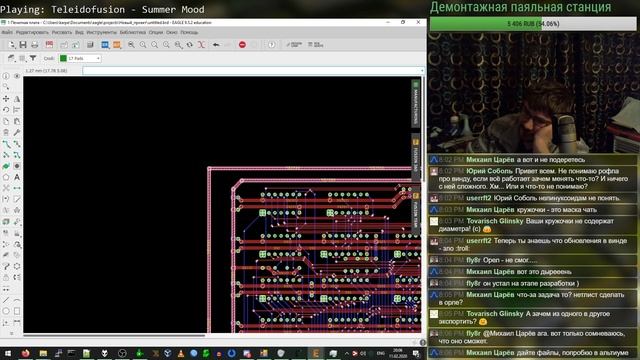The image size is (640, 360).
Task: Click the ENG language indicator
Action: click(x=381, y=353)
